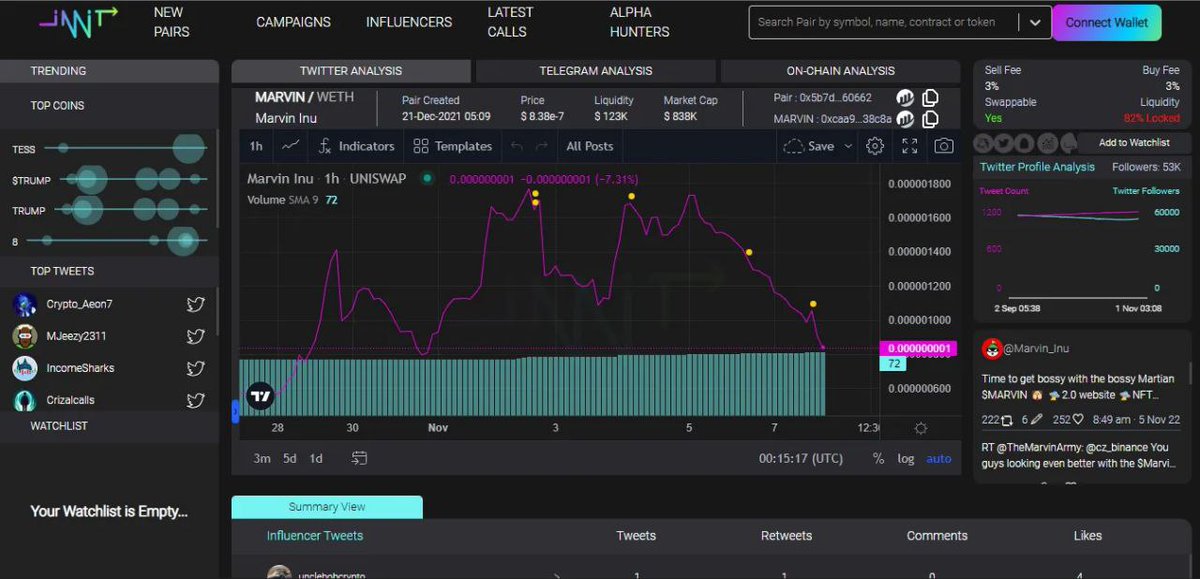This screenshot has width=1200, height=579.
Task: Click the Marvin_Inu profile avatar
Action: 992,348
